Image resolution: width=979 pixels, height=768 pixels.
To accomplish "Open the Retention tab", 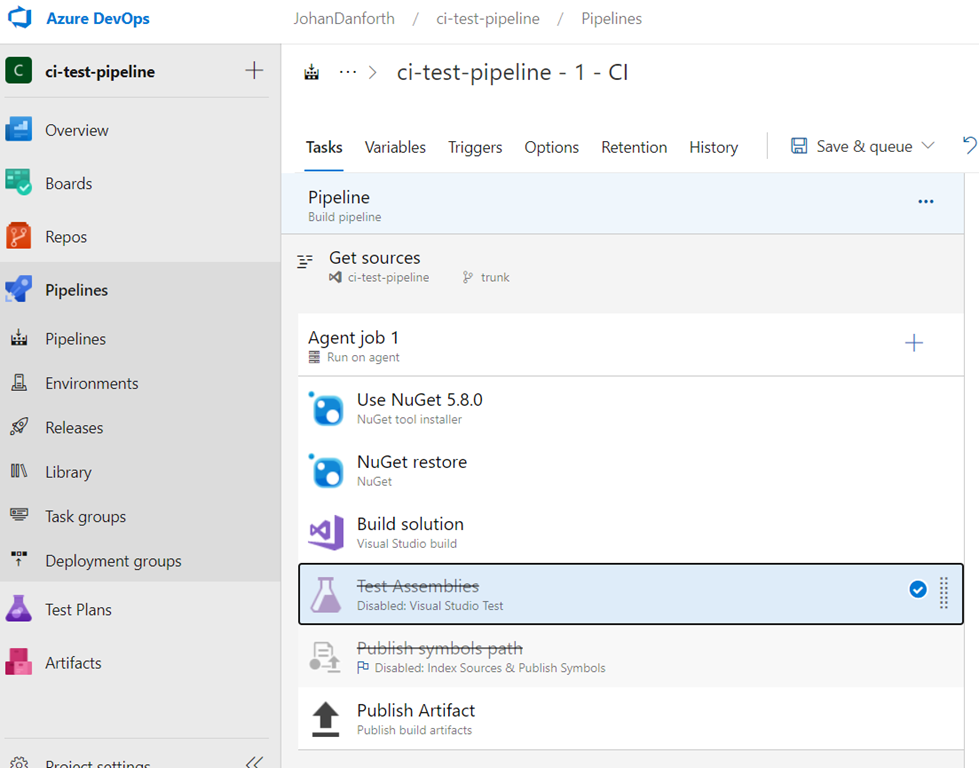I will pos(634,147).
